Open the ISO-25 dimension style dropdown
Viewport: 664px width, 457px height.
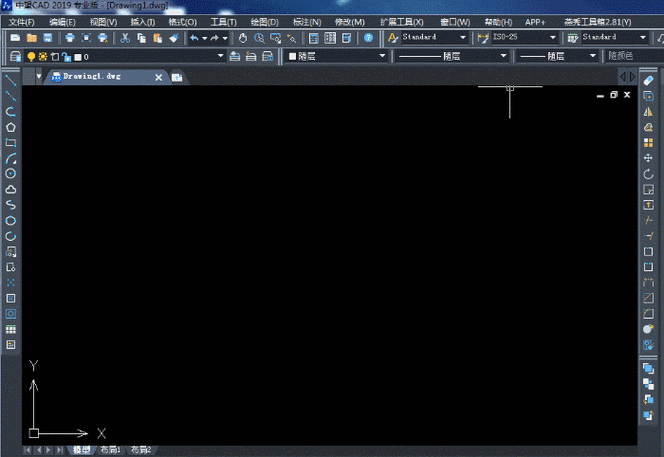point(553,37)
